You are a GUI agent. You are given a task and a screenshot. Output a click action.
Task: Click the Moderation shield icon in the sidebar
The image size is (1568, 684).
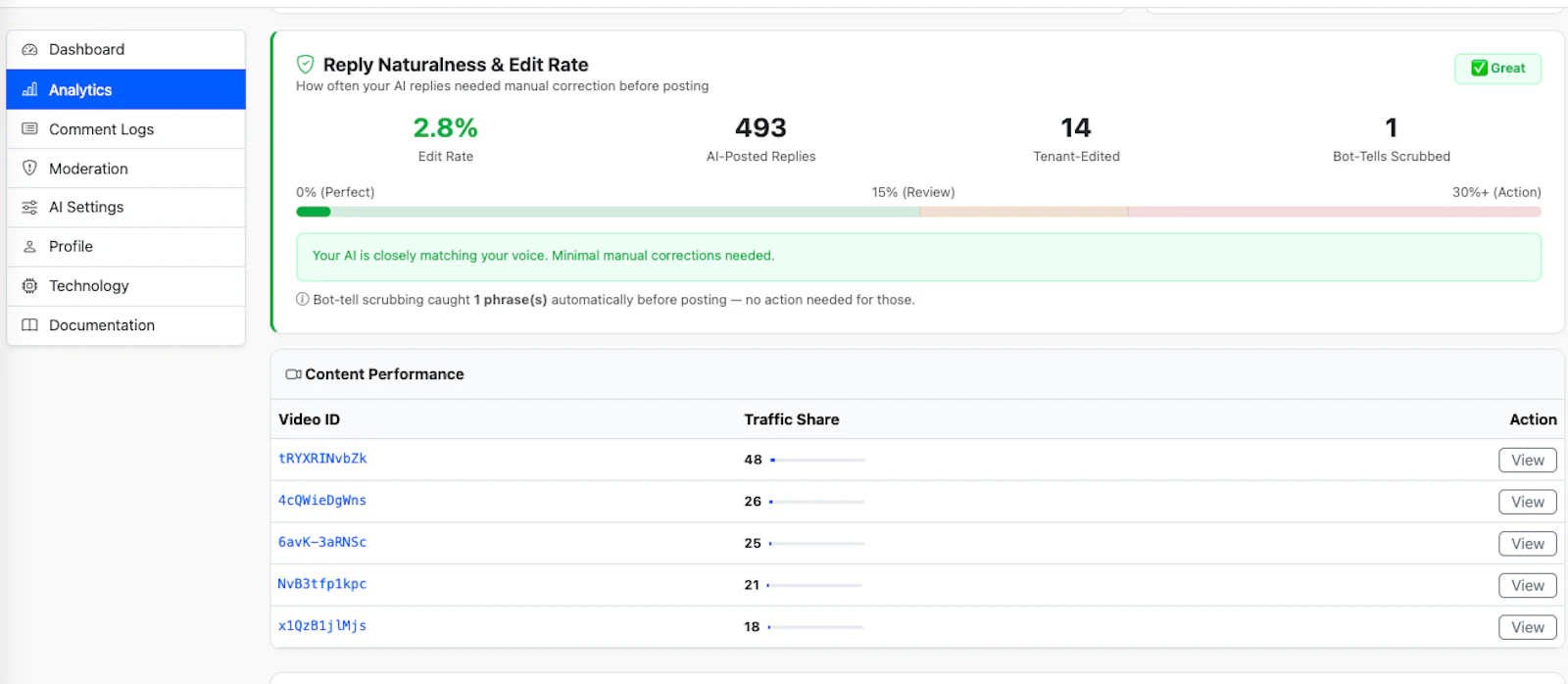click(x=29, y=169)
